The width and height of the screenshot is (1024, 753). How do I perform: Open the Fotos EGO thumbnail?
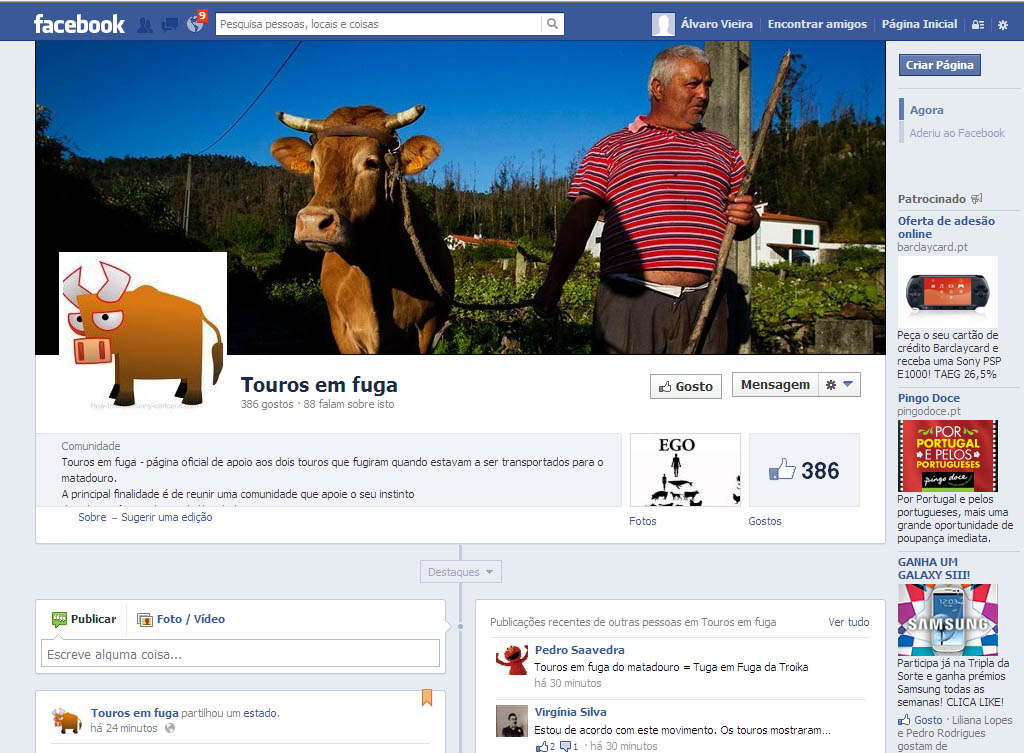coord(685,470)
